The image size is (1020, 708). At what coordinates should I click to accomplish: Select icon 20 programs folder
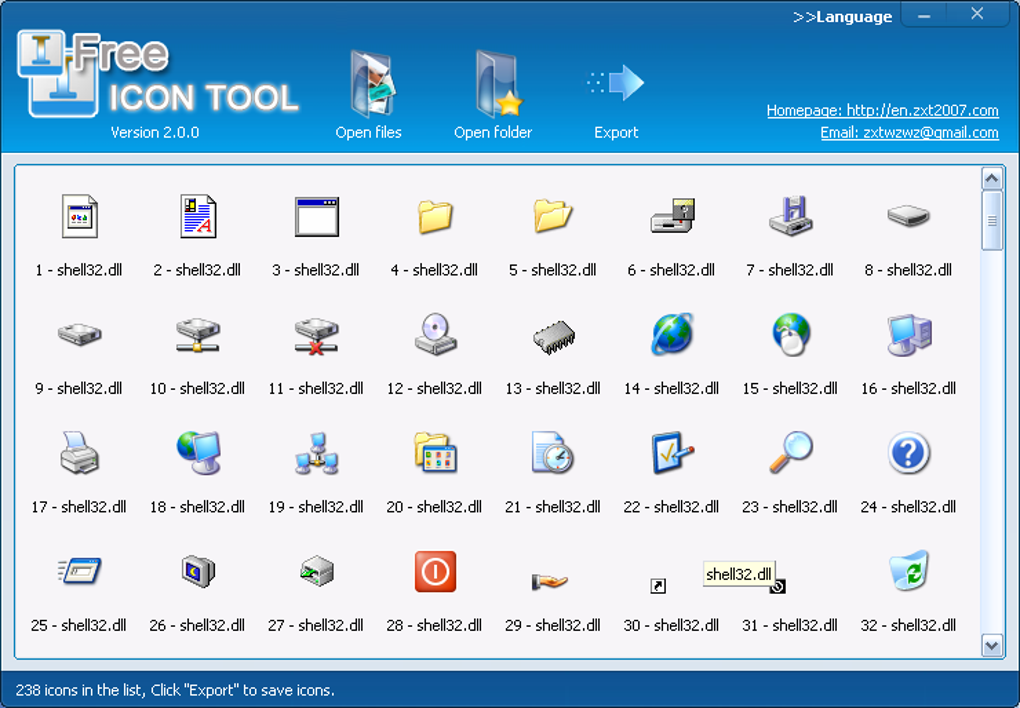coord(435,453)
